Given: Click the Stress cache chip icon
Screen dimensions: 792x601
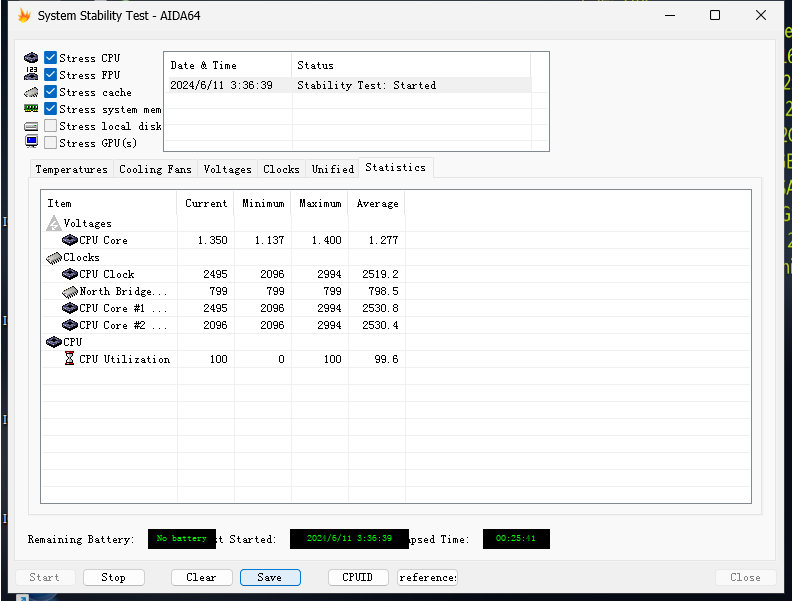Looking at the screenshot, I should pos(31,92).
